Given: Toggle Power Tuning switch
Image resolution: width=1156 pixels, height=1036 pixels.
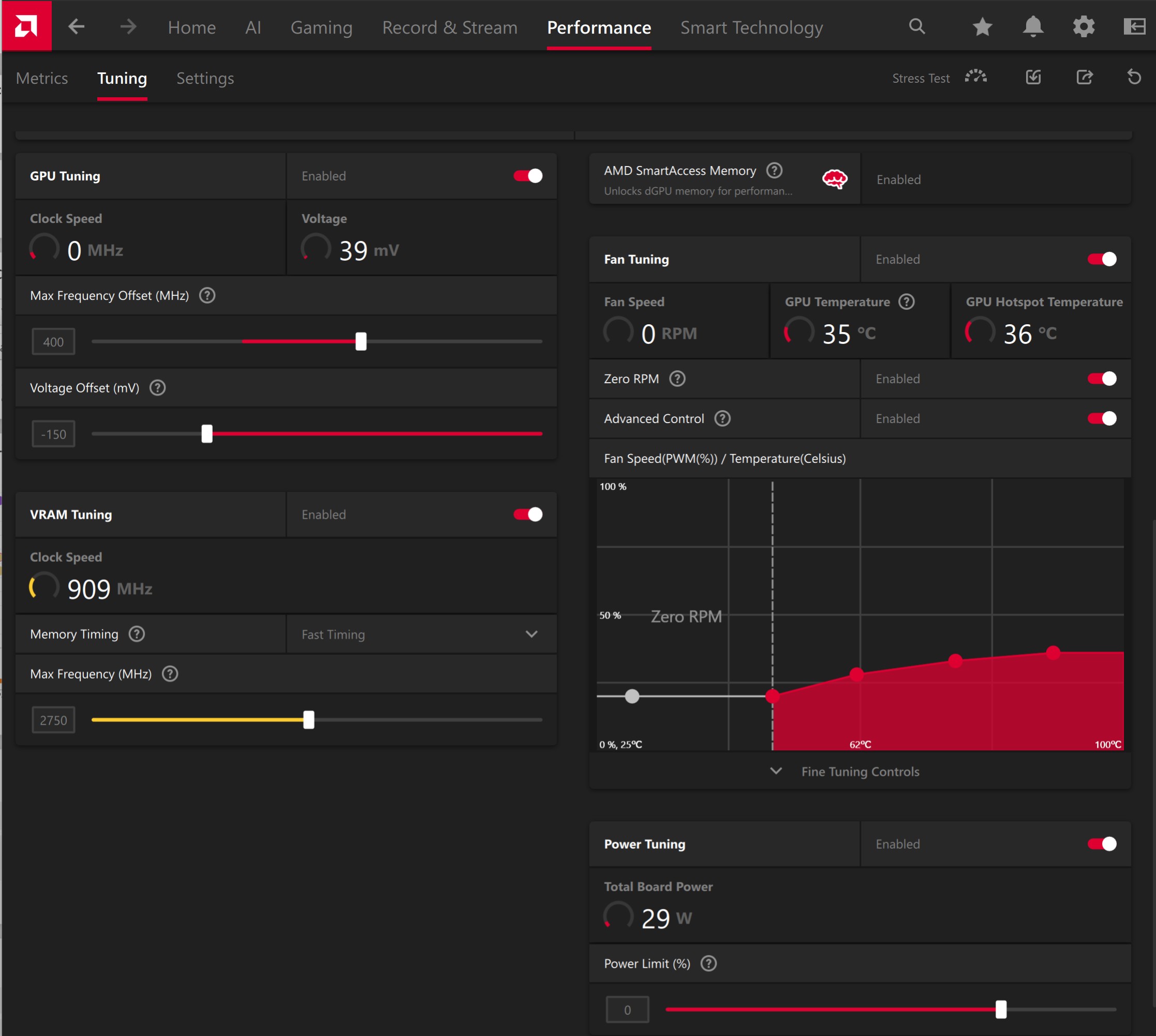Looking at the screenshot, I should pyautogui.click(x=1102, y=844).
